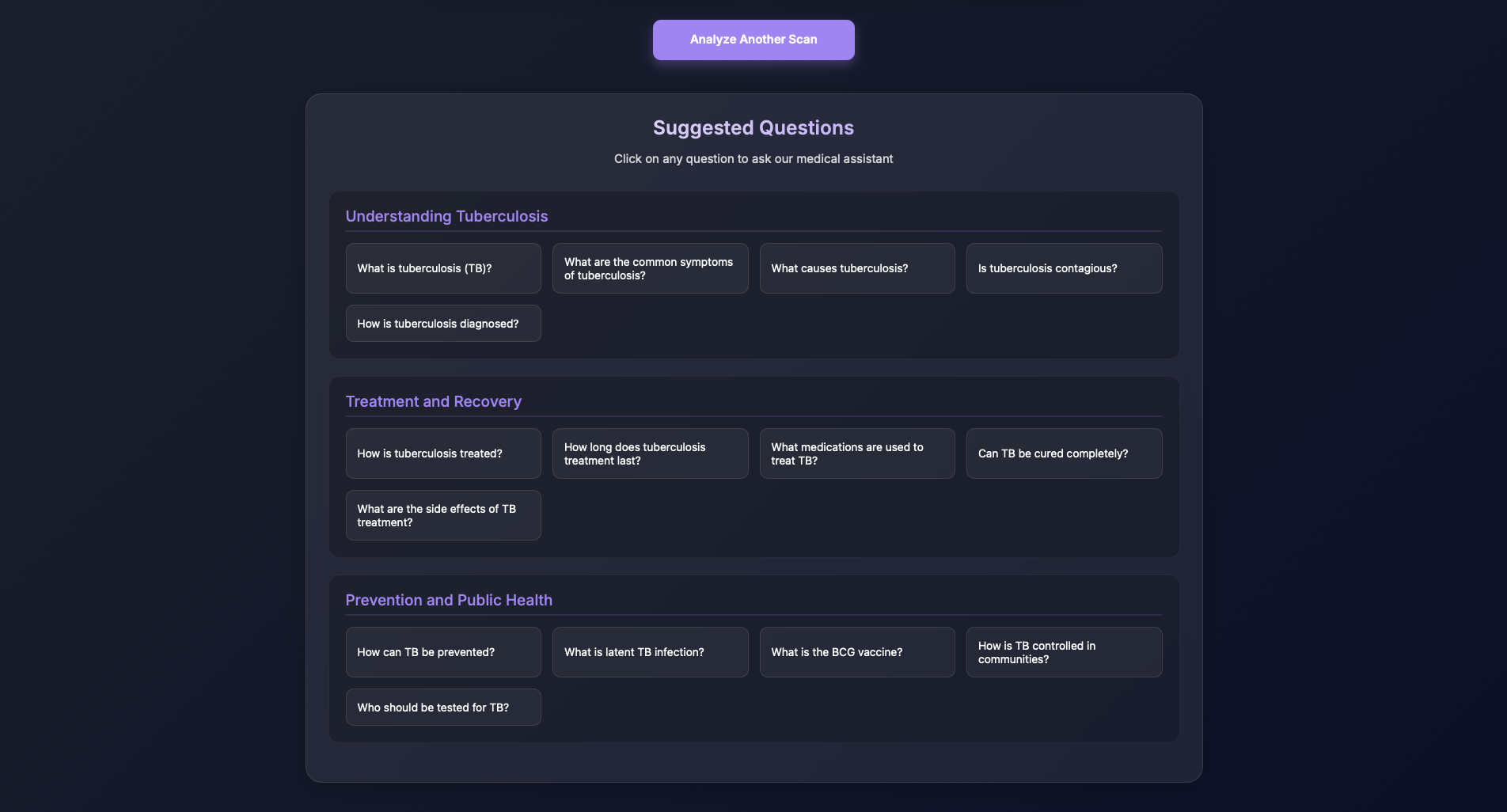Ask how long tuberculosis treatment lasts
Image resolution: width=1507 pixels, height=812 pixels.
(x=650, y=453)
